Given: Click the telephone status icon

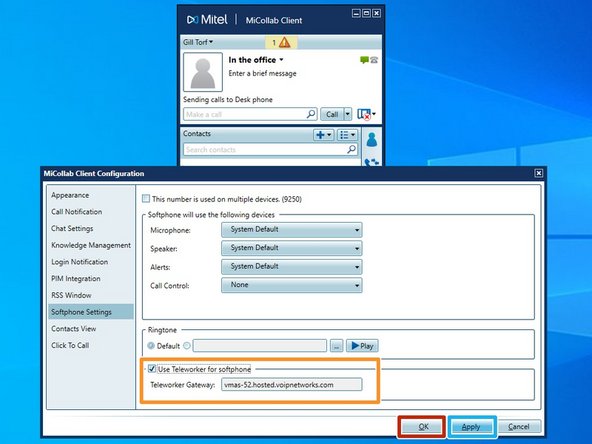Looking at the screenshot, I should (374, 60).
